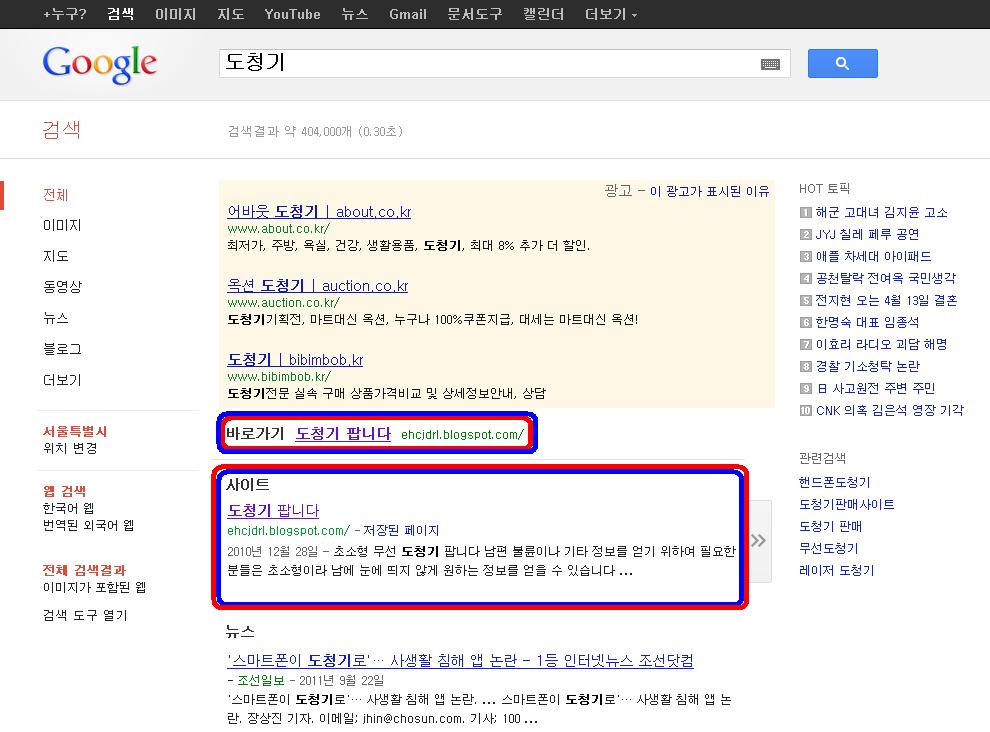Click related search 도청기판매사이트
Viewport: 990px width, 732px height.
(846, 505)
